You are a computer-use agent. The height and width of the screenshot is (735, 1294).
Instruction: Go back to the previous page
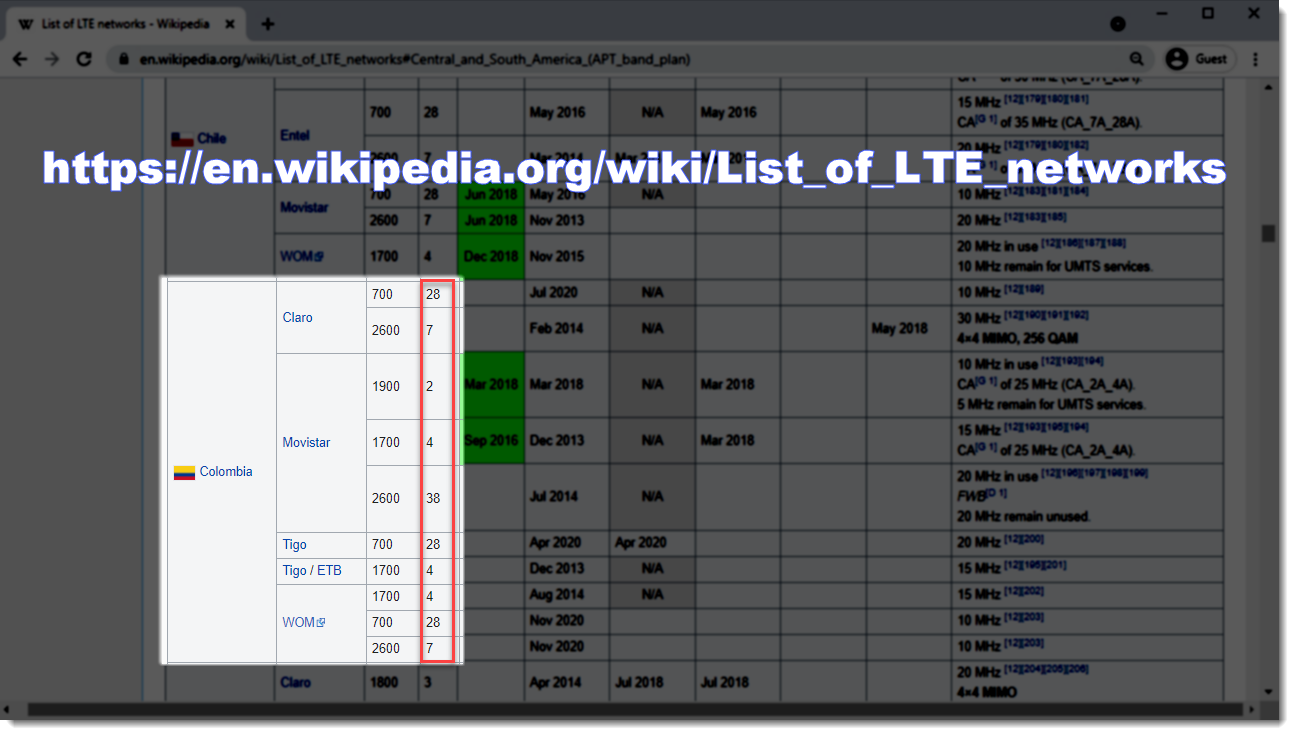click(20, 59)
